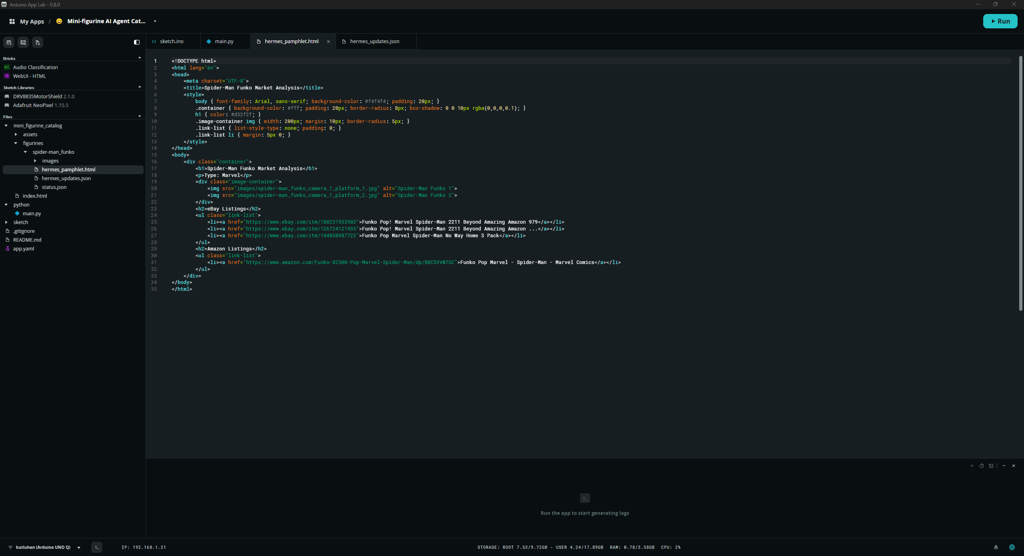1024x556 pixels.
Task: Close the console panel
Action: coord(1014,466)
